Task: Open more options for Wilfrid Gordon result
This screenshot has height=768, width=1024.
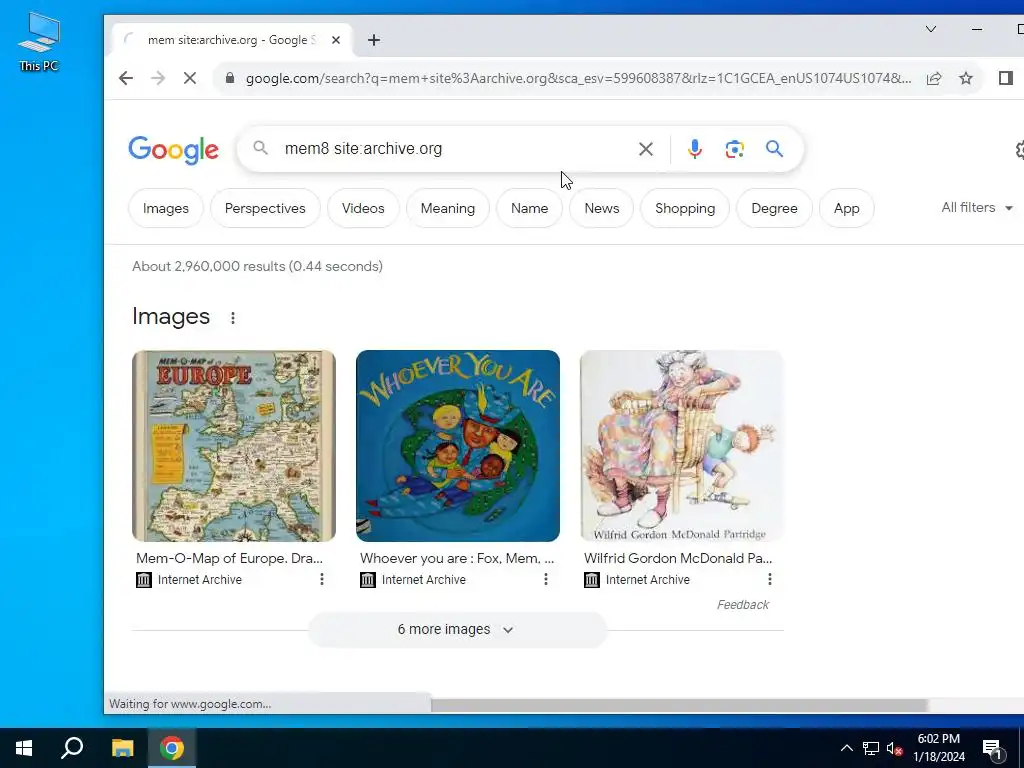Action: pos(769,579)
